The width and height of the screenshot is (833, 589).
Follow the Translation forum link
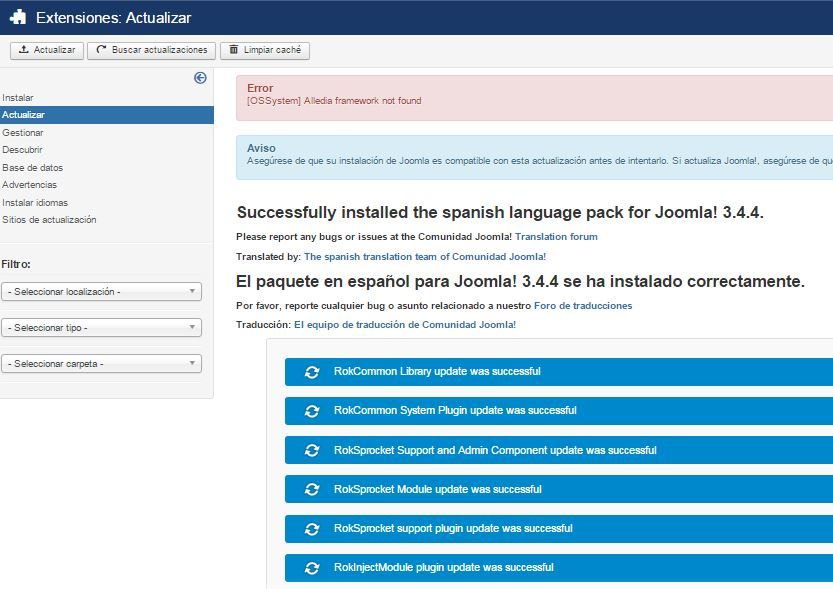tap(556, 237)
